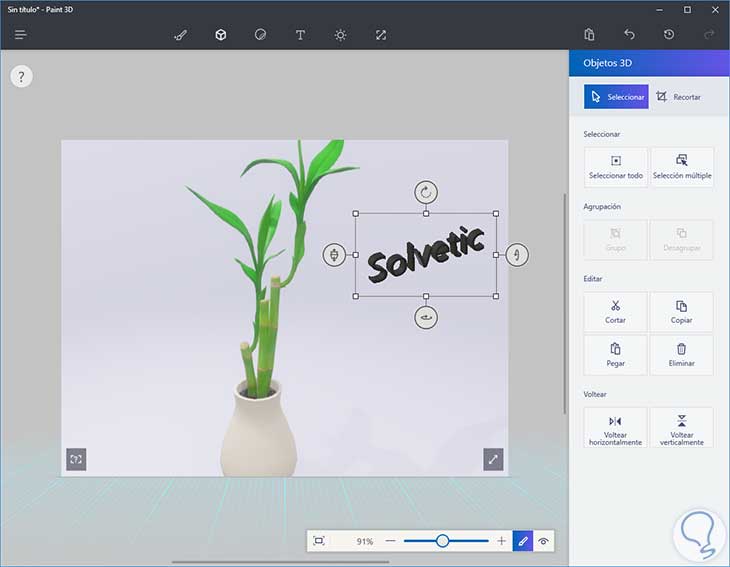
Task: Click the horizontal canvas scrollbar
Action: coord(280,562)
